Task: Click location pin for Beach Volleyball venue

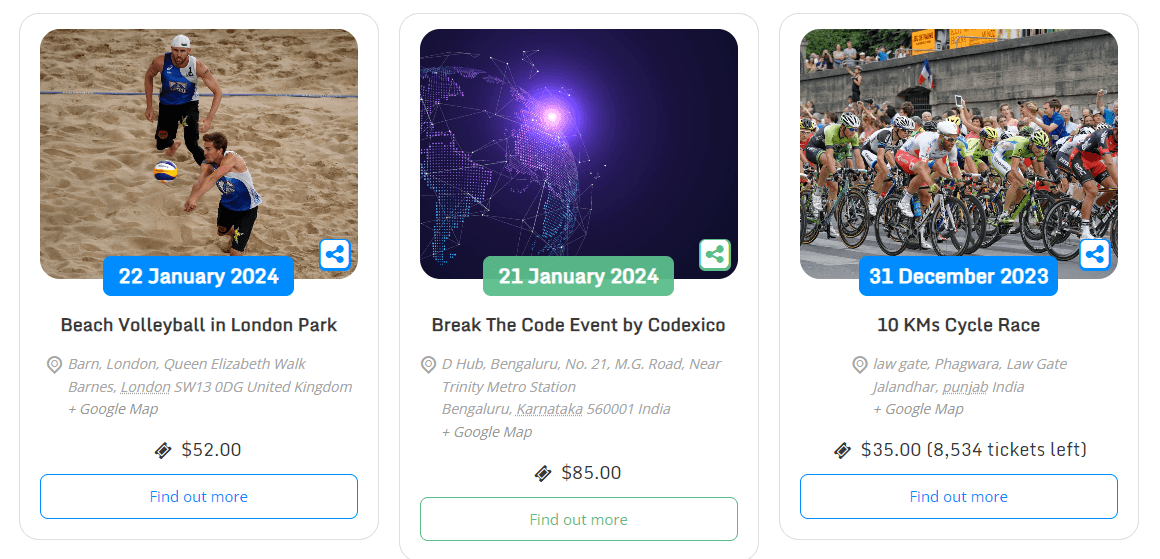Action: (x=55, y=364)
